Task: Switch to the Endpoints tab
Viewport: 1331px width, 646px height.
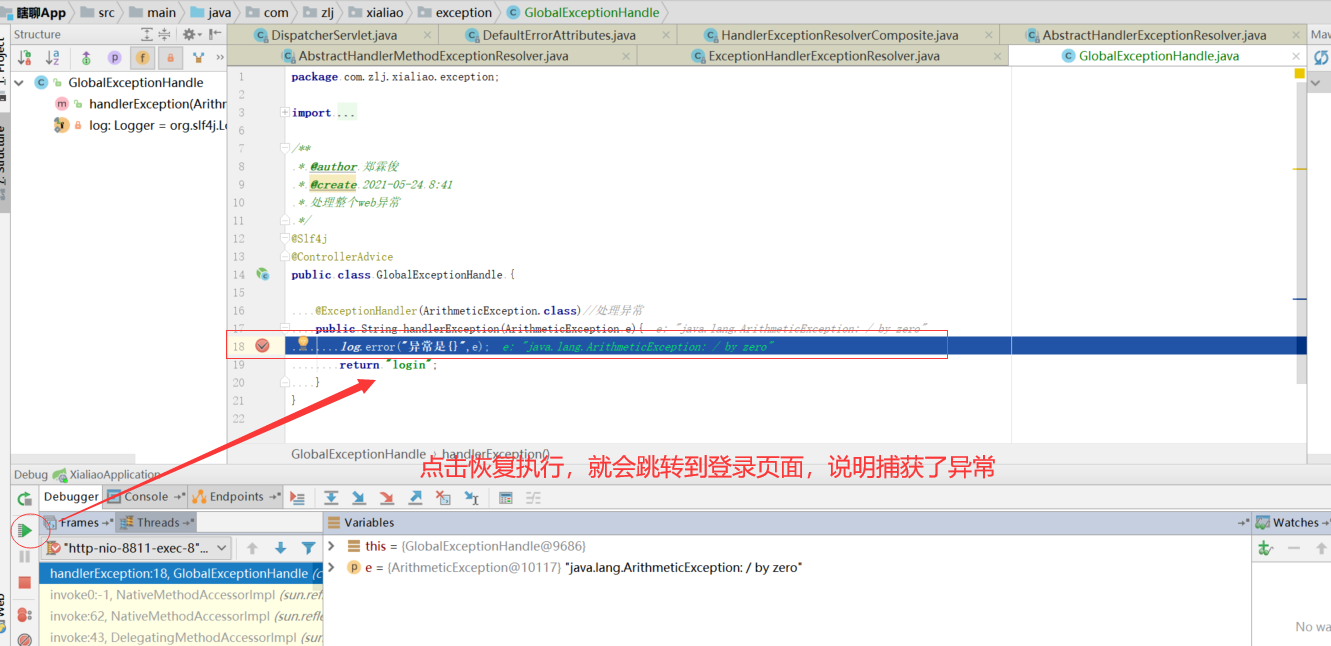Action: click(x=236, y=496)
